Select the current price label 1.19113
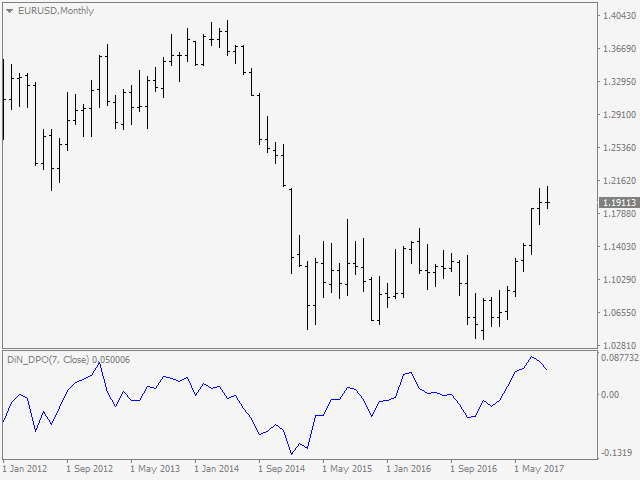Image resolution: width=640 pixels, height=480 pixels. [619, 202]
